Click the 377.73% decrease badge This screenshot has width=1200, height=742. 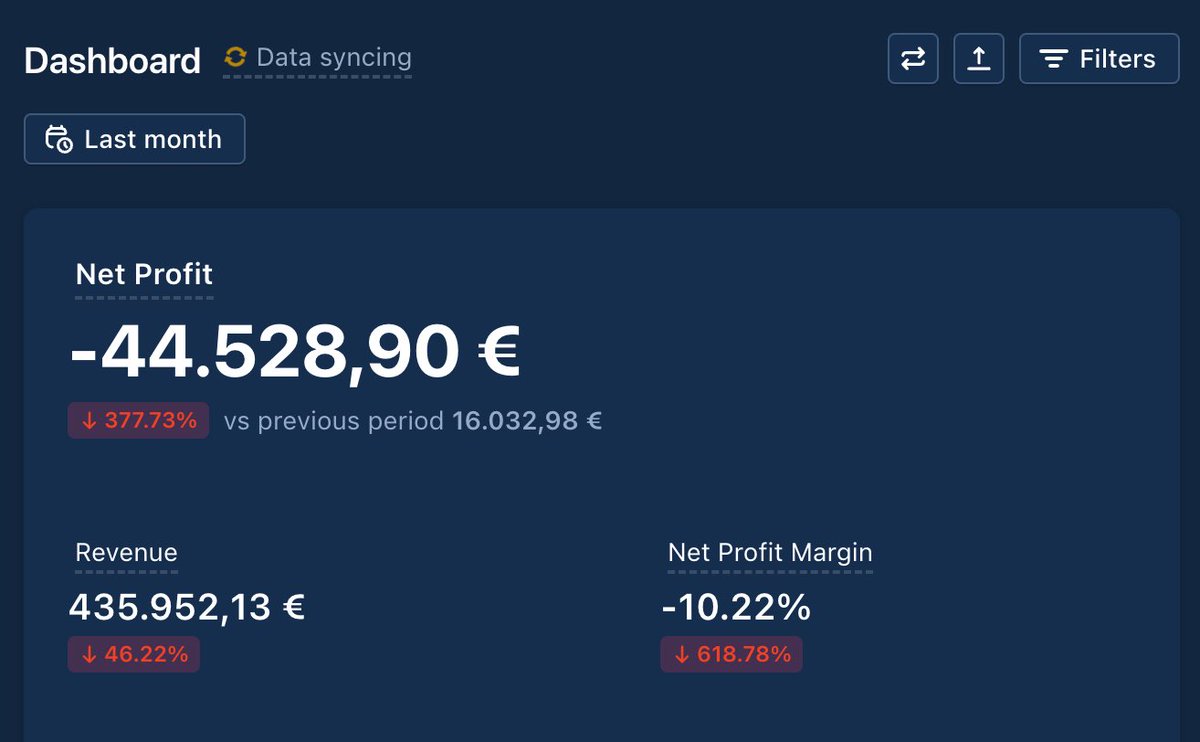point(138,421)
